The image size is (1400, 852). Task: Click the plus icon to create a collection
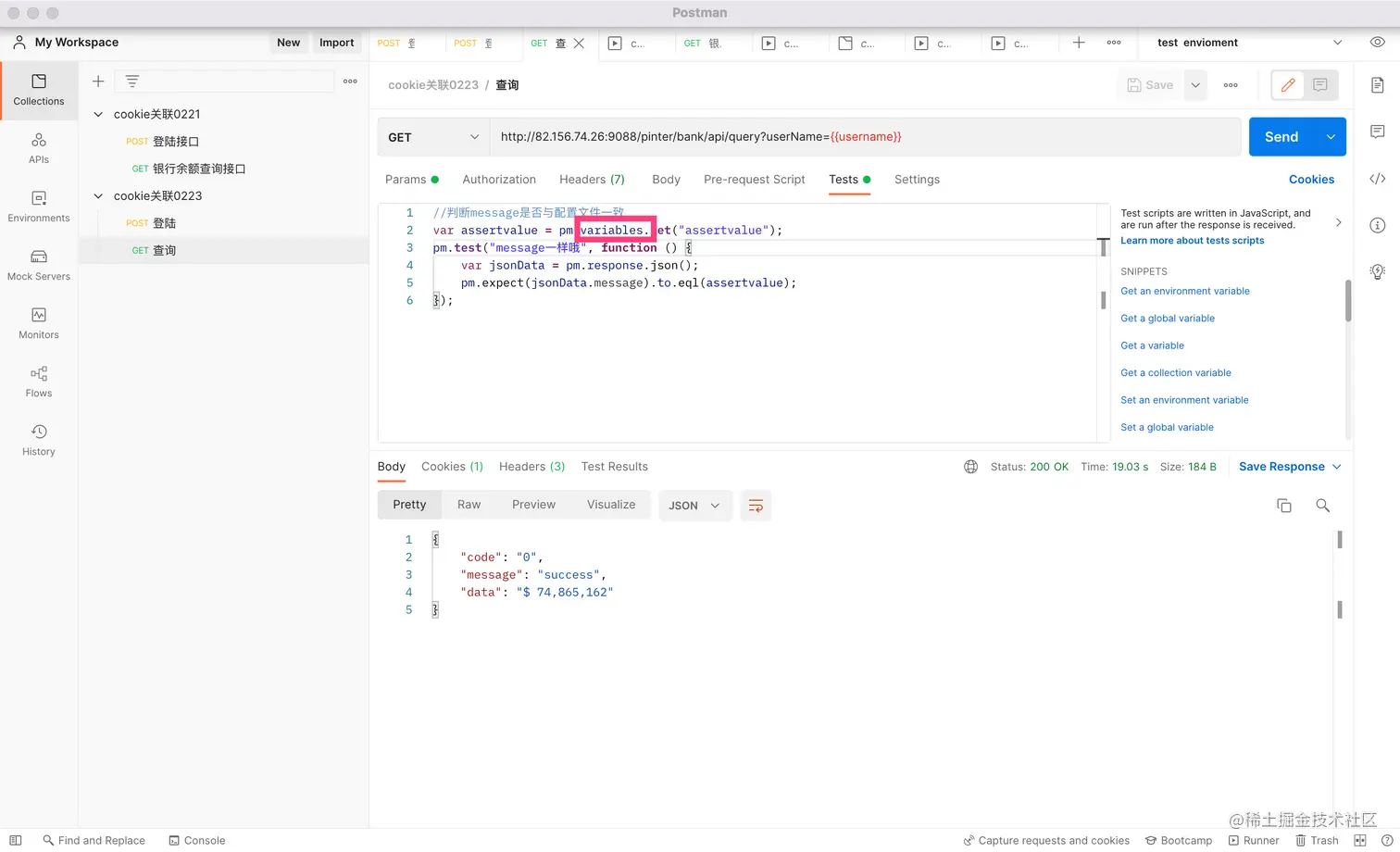click(98, 81)
